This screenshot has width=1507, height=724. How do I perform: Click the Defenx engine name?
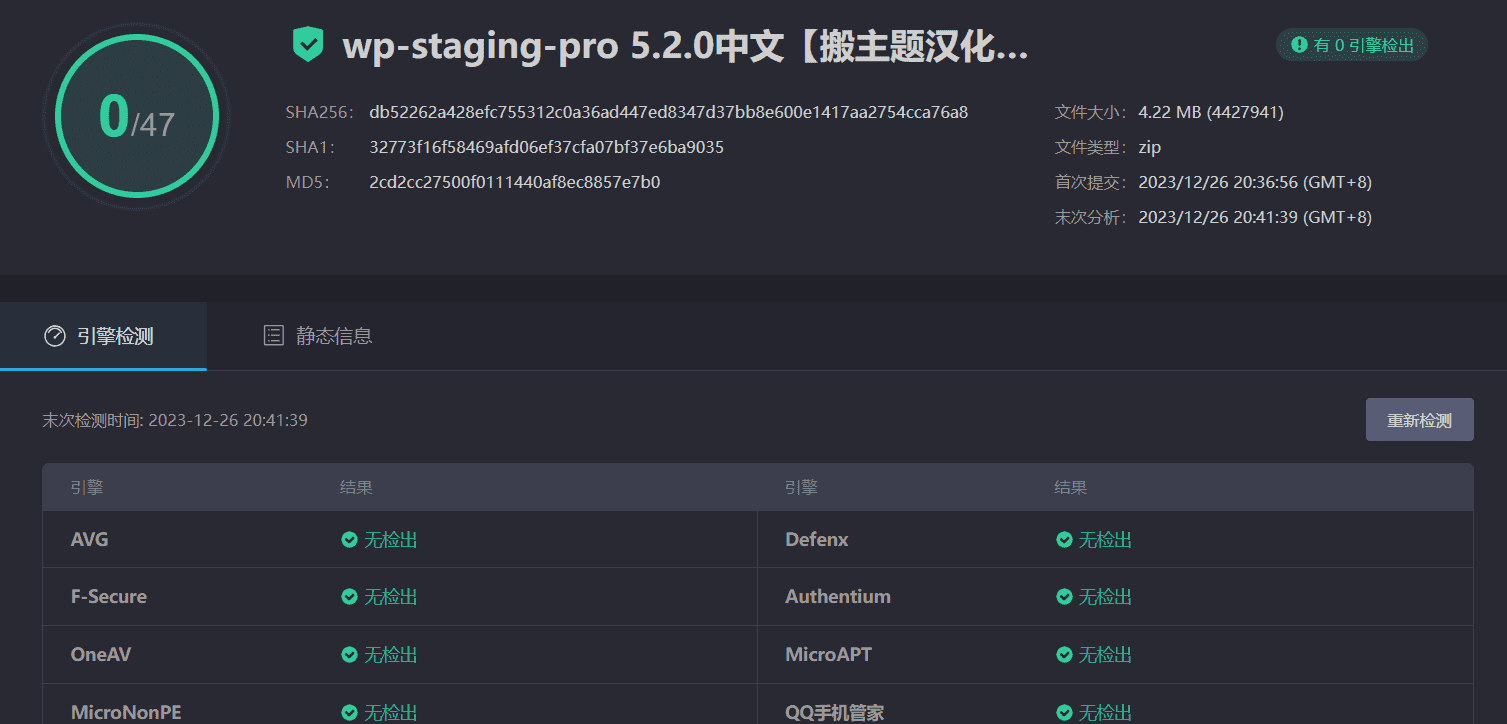tap(817, 540)
